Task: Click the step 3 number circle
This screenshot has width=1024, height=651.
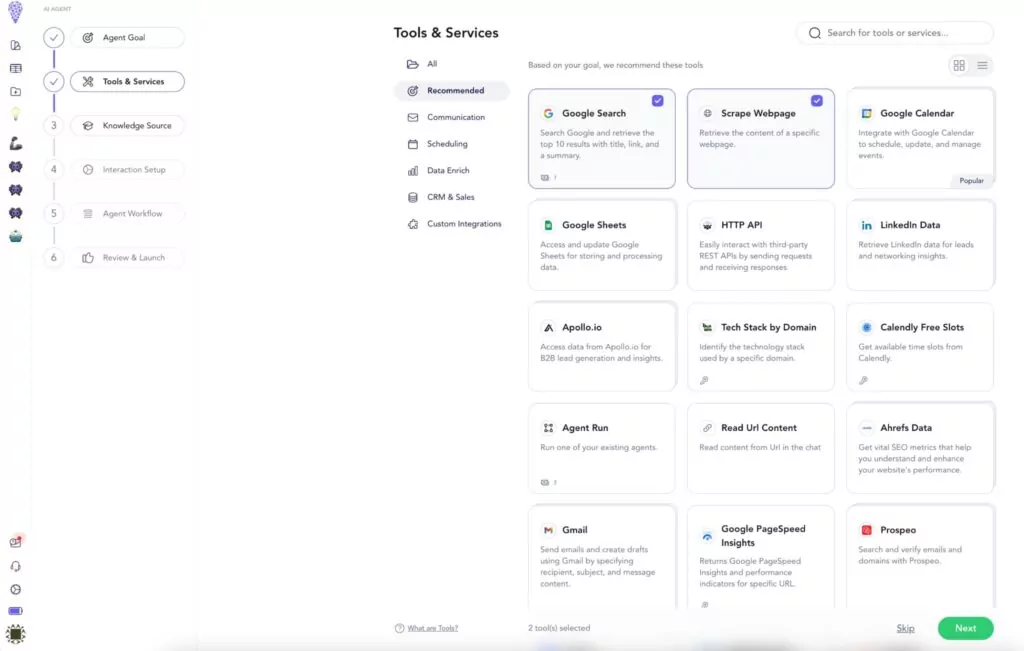Action: coord(54,125)
